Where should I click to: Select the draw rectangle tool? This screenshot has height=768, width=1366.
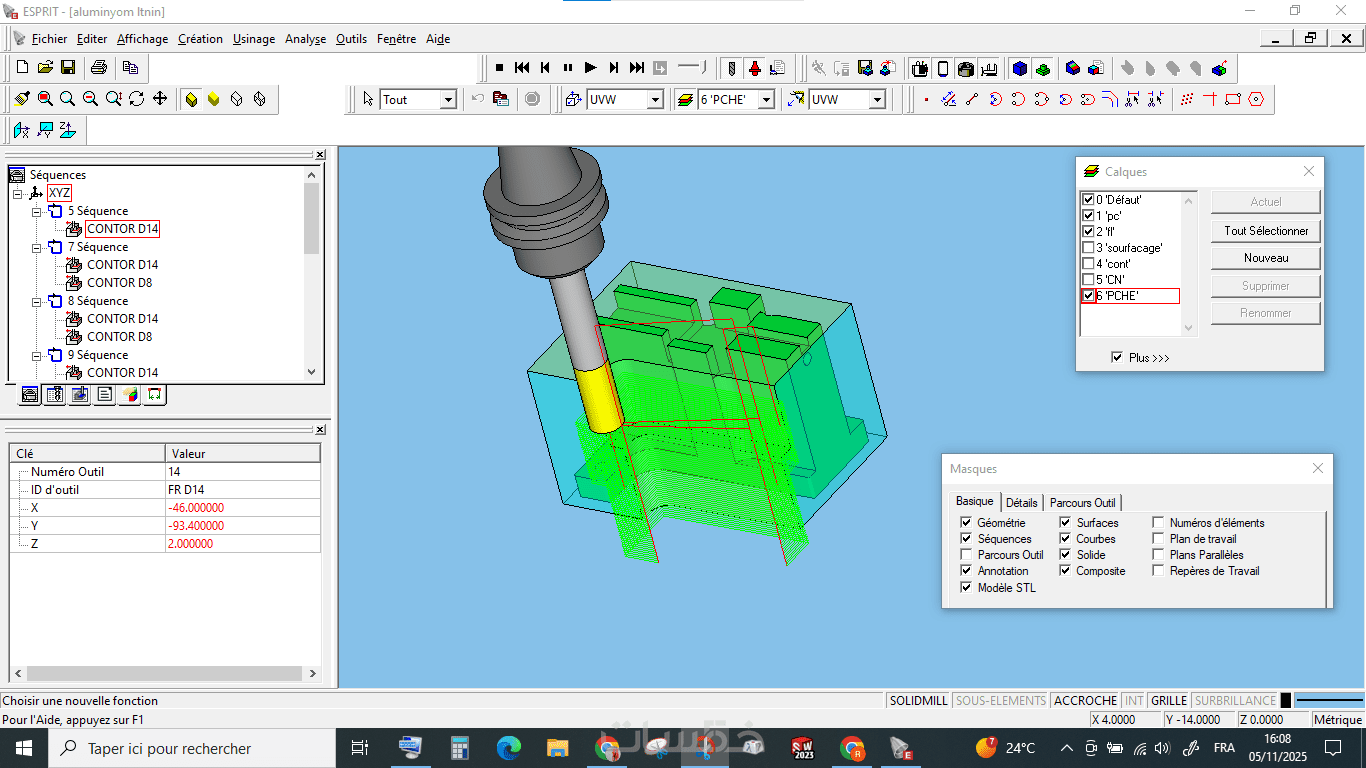click(1232, 99)
